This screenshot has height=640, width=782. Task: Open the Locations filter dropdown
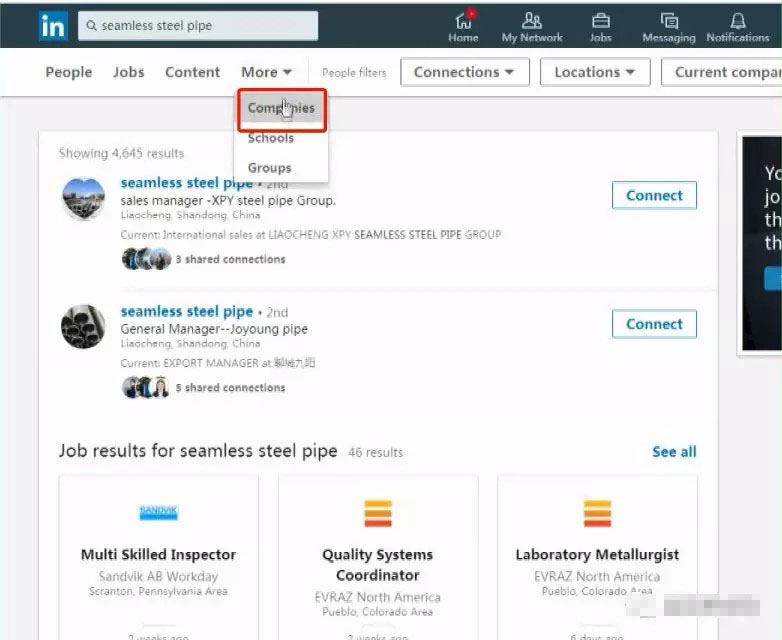[x=594, y=72]
